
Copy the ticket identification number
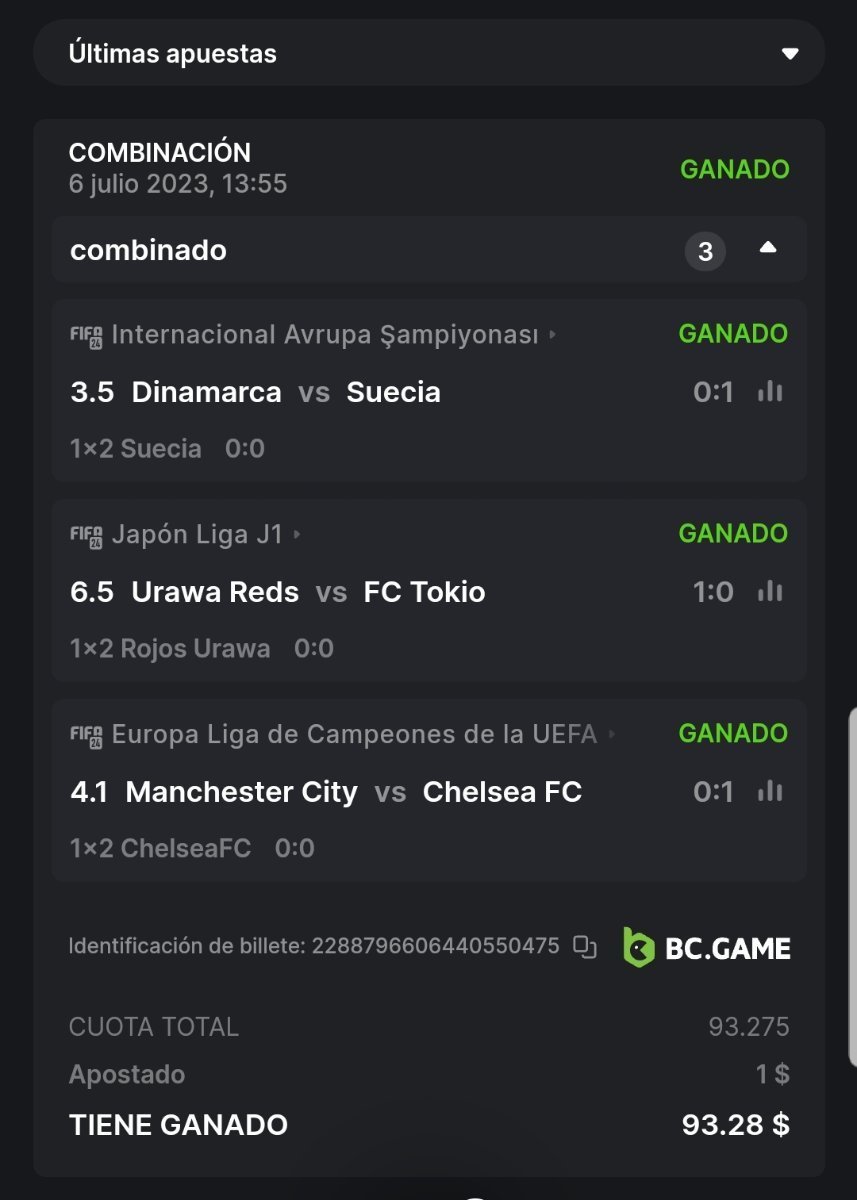coord(585,947)
